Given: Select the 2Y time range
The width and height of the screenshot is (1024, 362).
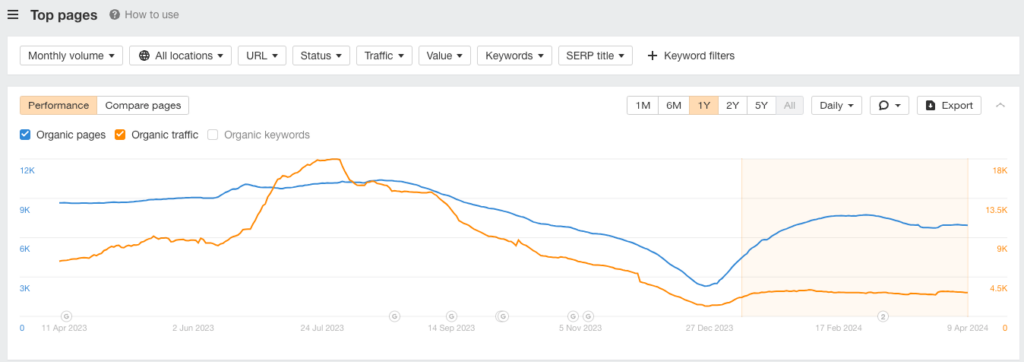Looking at the screenshot, I should [x=733, y=105].
